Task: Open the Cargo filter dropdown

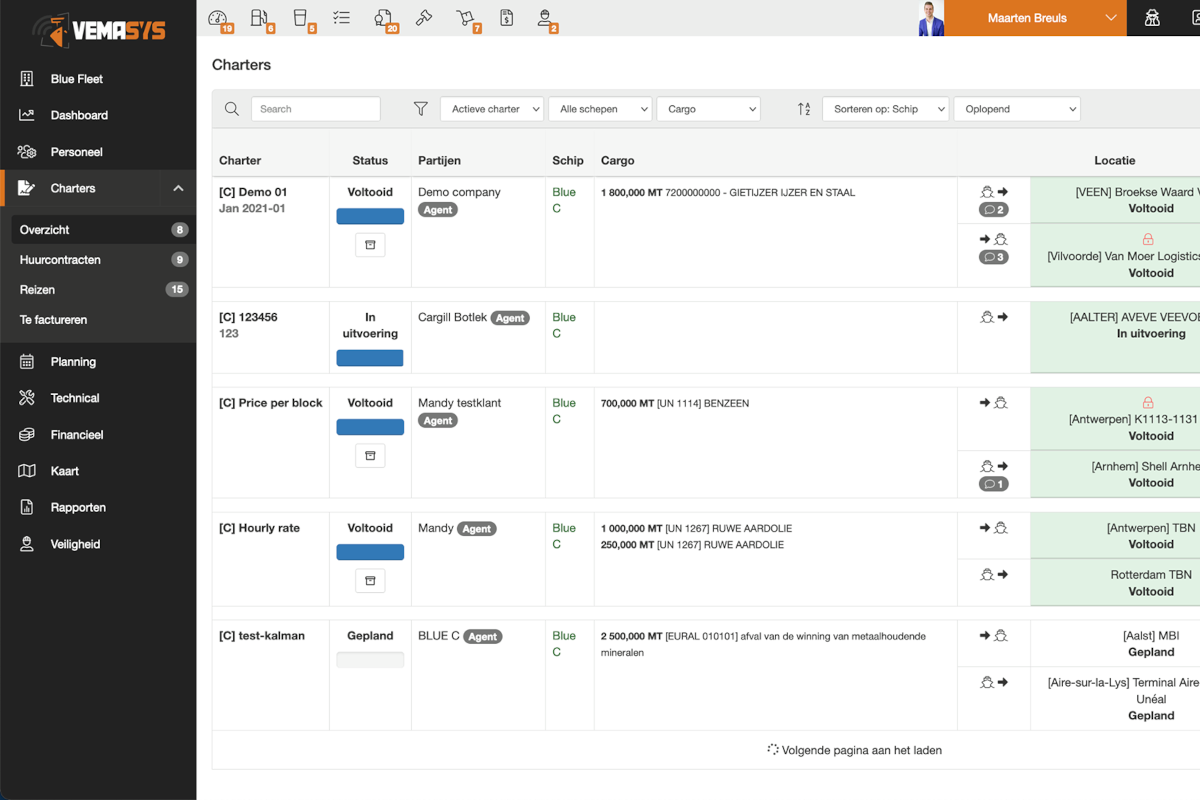Action: [708, 109]
